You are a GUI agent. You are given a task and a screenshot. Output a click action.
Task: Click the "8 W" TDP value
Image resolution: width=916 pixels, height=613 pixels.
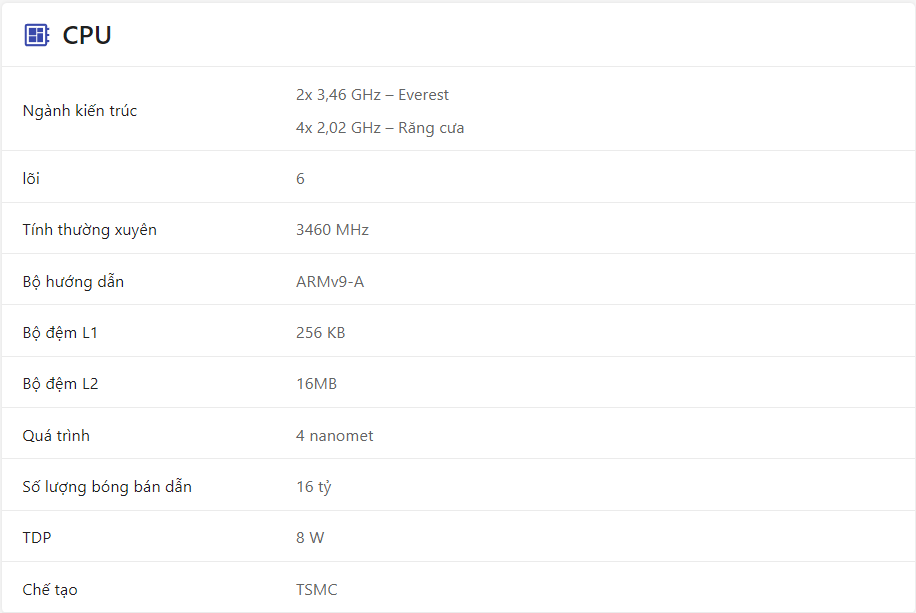click(x=310, y=538)
